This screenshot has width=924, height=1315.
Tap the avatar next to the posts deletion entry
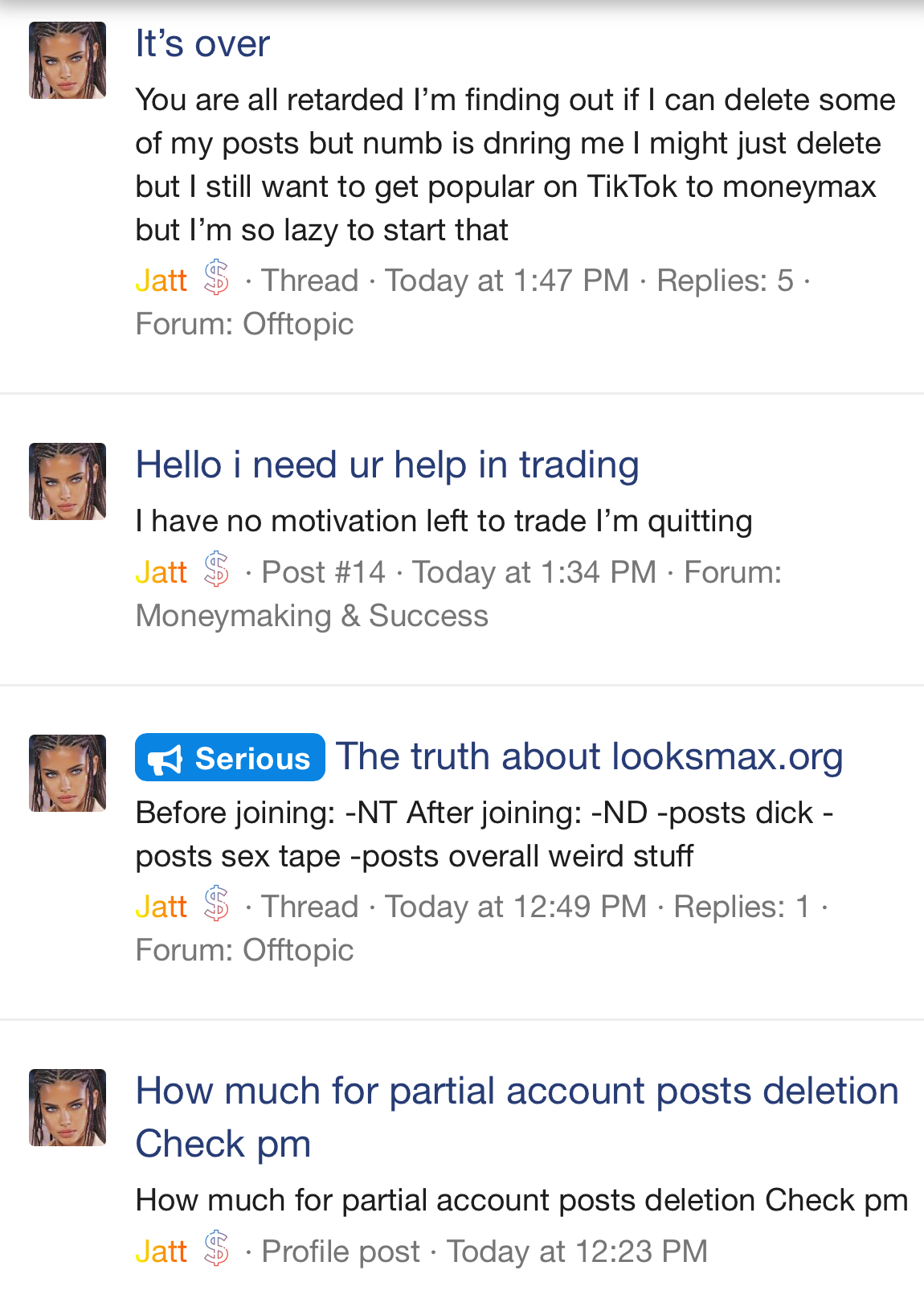pos(67,1108)
